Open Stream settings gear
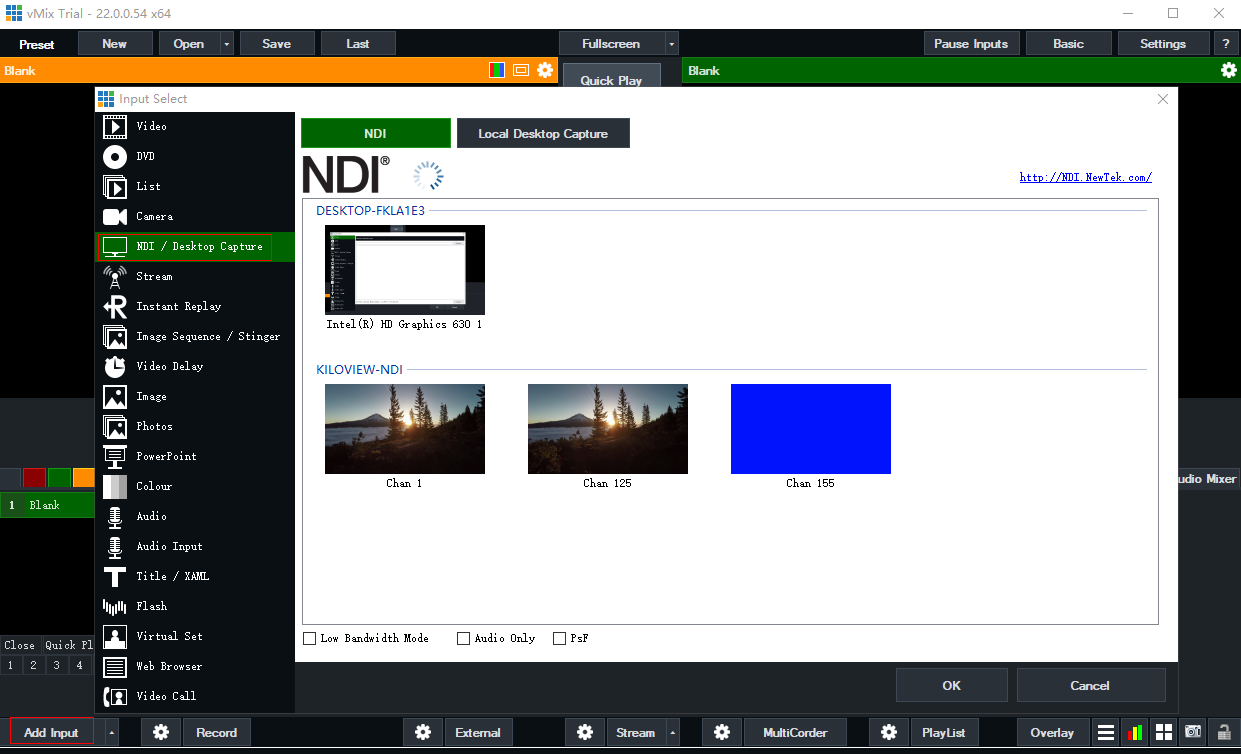The height and width of the screenshot is (754, 1241). (x=585, y=732)
